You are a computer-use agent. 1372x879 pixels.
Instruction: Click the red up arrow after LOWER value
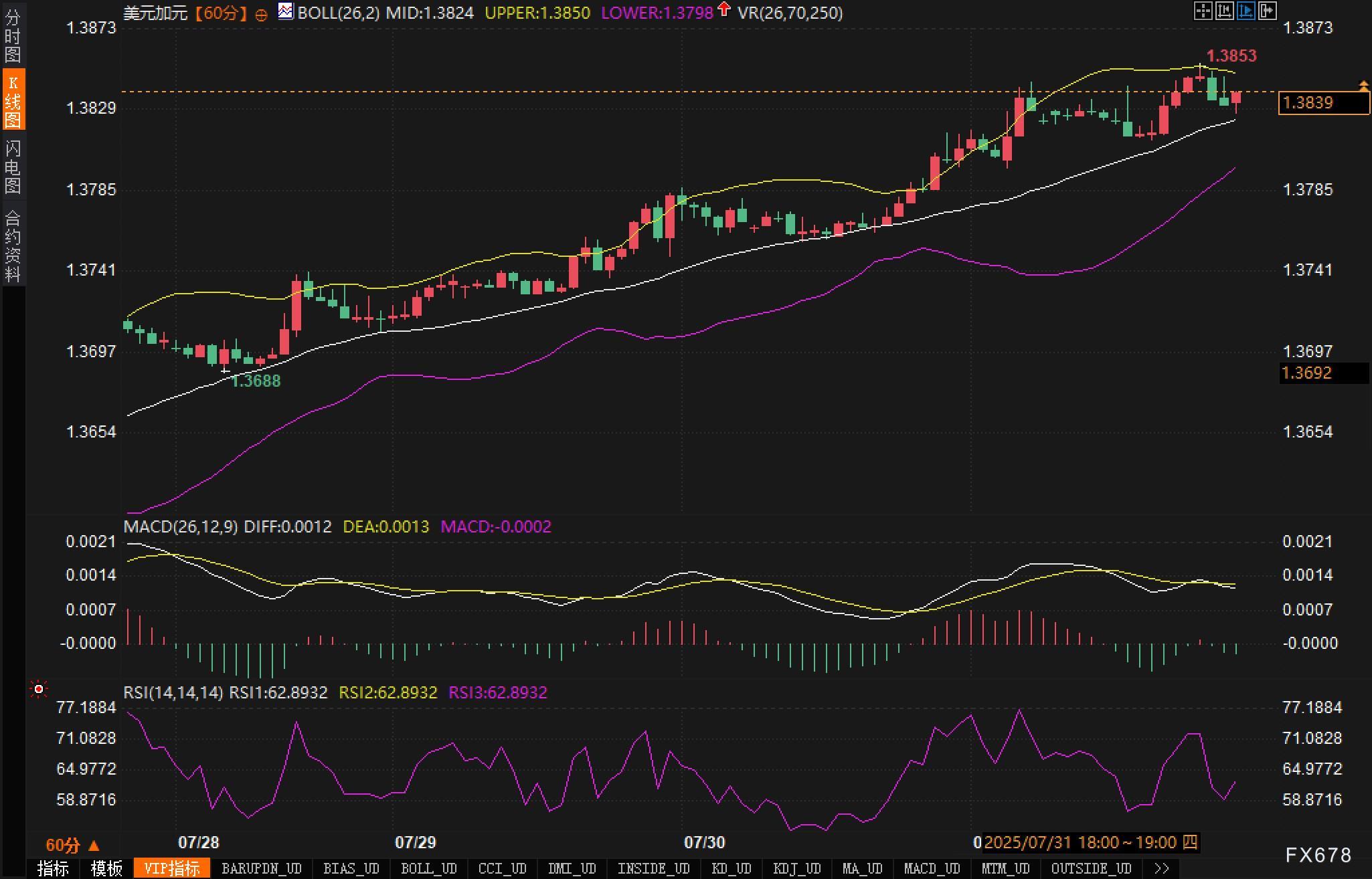point(723,9)
